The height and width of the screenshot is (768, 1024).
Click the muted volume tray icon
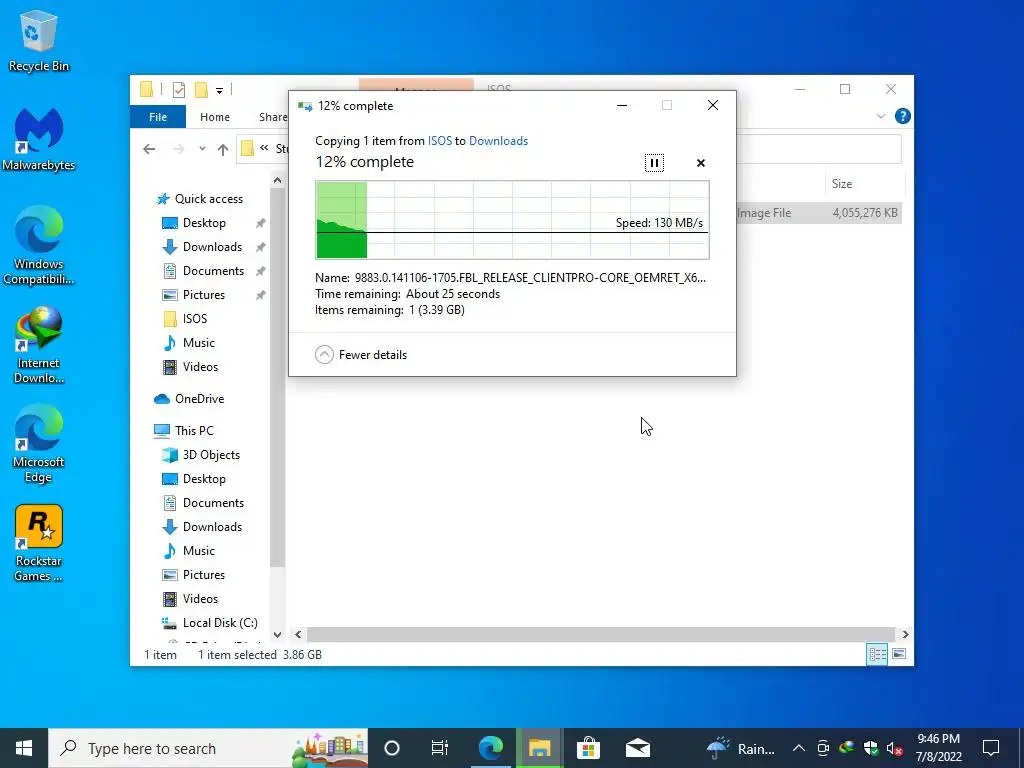point(894,748)
